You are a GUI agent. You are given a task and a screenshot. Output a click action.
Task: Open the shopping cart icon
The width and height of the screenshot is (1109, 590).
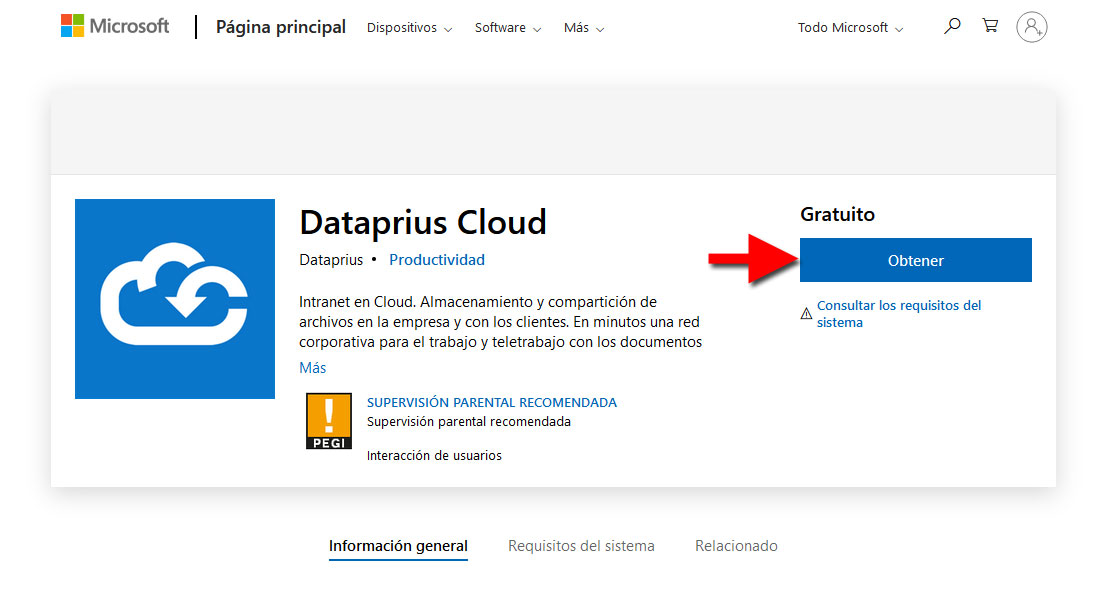click(990, 26)
